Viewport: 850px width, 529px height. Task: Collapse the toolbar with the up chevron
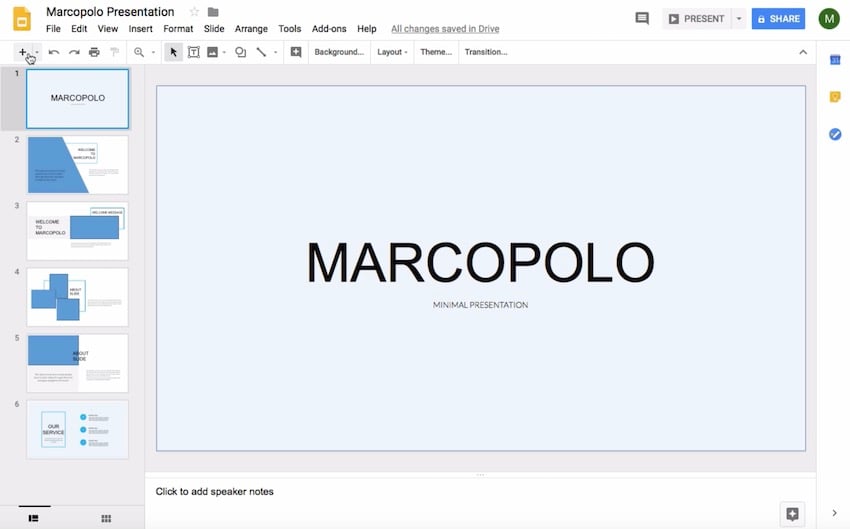point(802,52)
